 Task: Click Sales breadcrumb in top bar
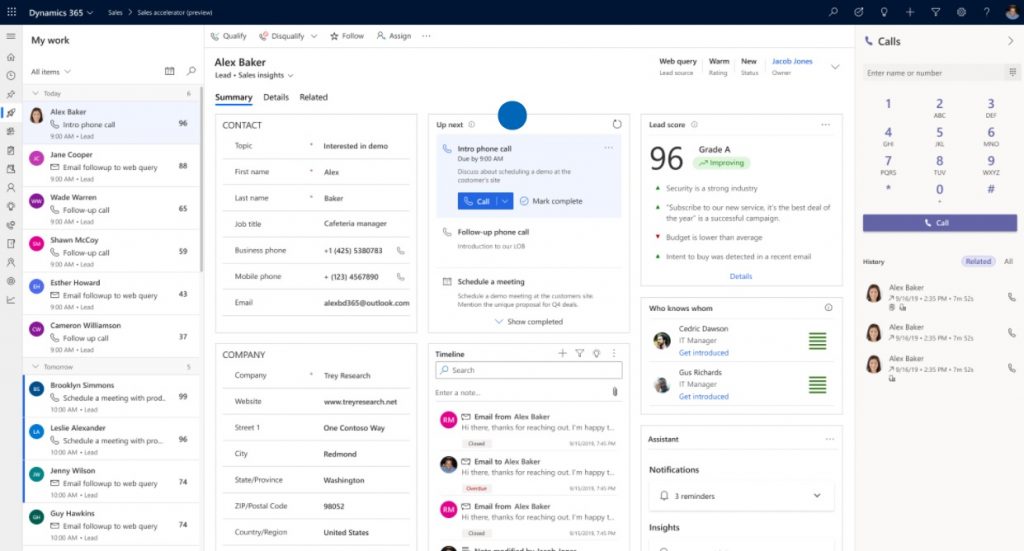115,12
